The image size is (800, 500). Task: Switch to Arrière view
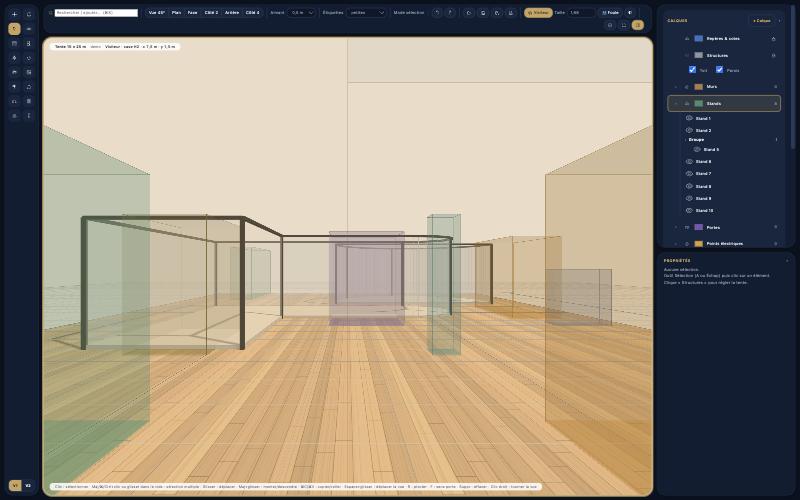coord(232,13)
